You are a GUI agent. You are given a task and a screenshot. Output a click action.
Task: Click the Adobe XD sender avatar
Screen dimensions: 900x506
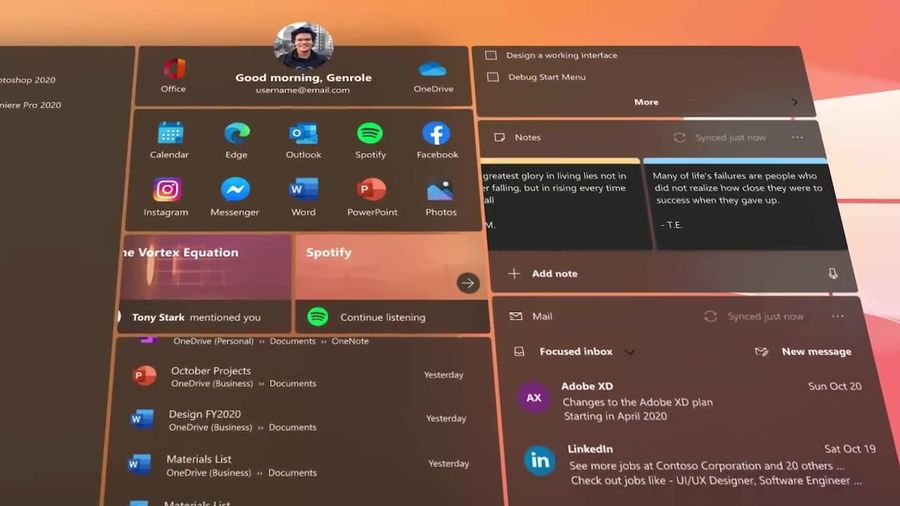tap(534, 398)
